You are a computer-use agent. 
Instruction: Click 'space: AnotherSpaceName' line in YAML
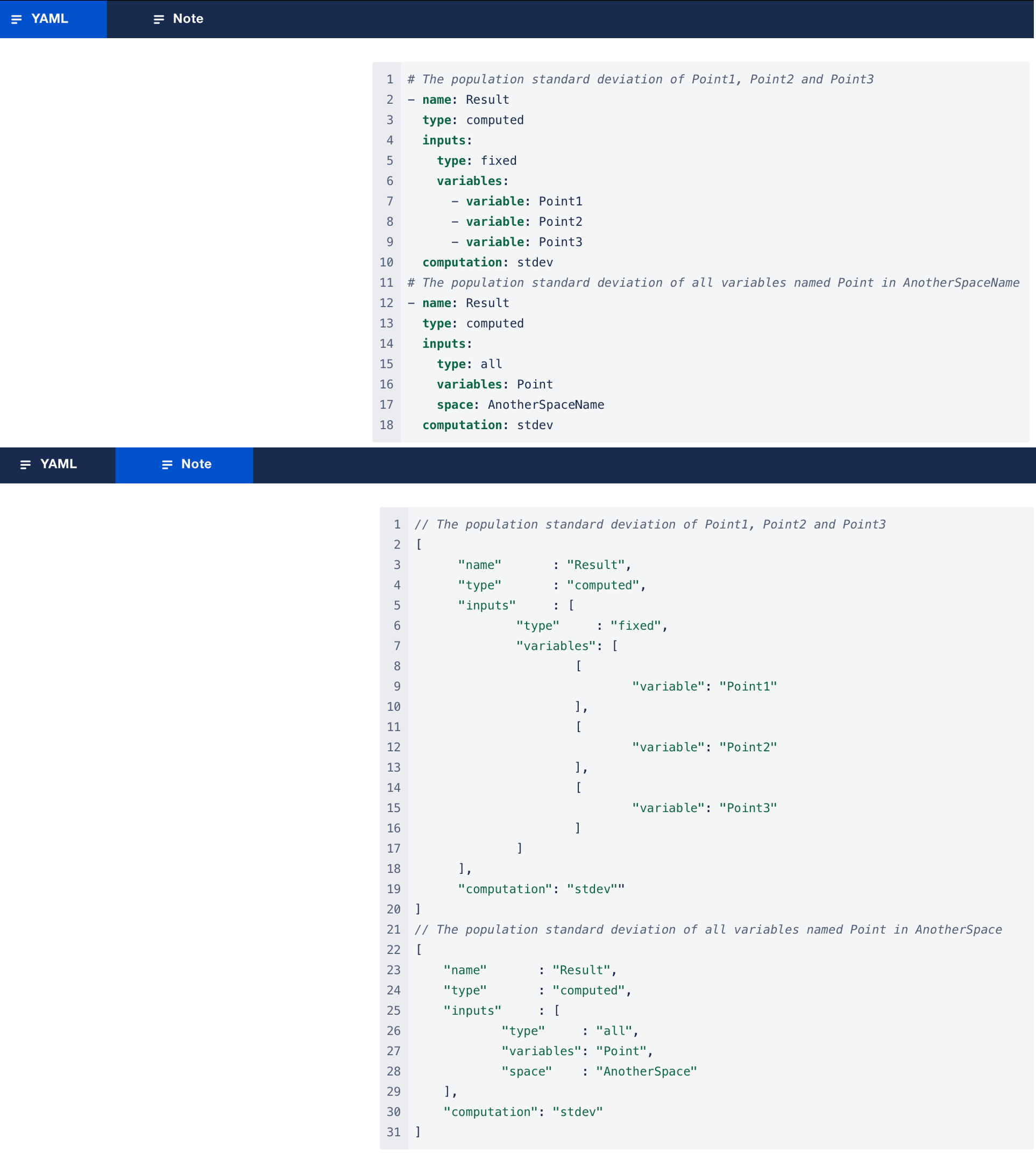[520, 404]
